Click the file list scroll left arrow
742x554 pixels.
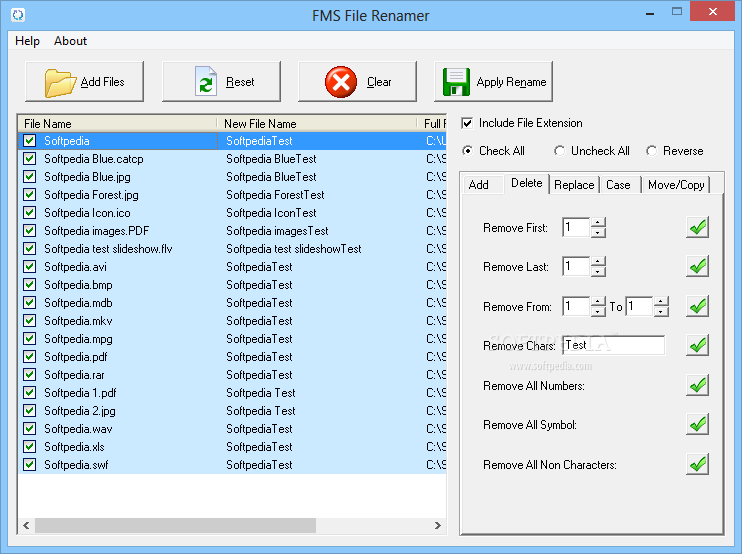pos(26,525)
